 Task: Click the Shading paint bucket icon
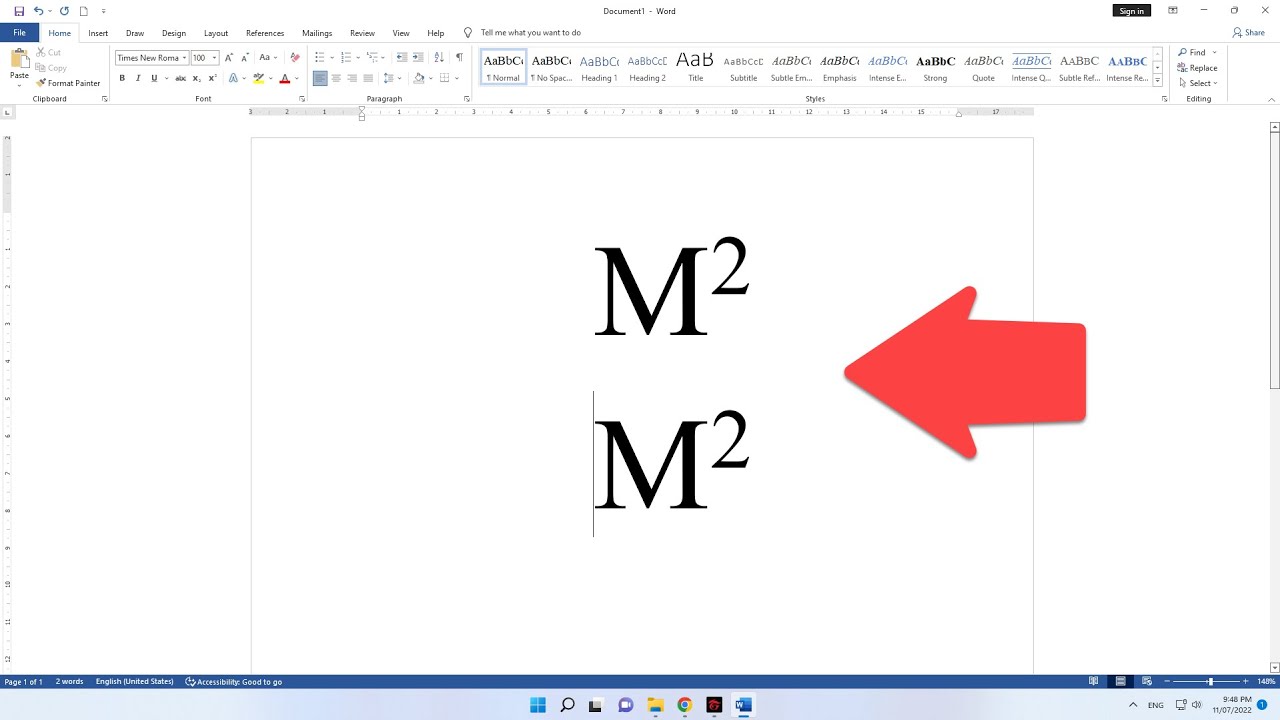click(418, 78)
